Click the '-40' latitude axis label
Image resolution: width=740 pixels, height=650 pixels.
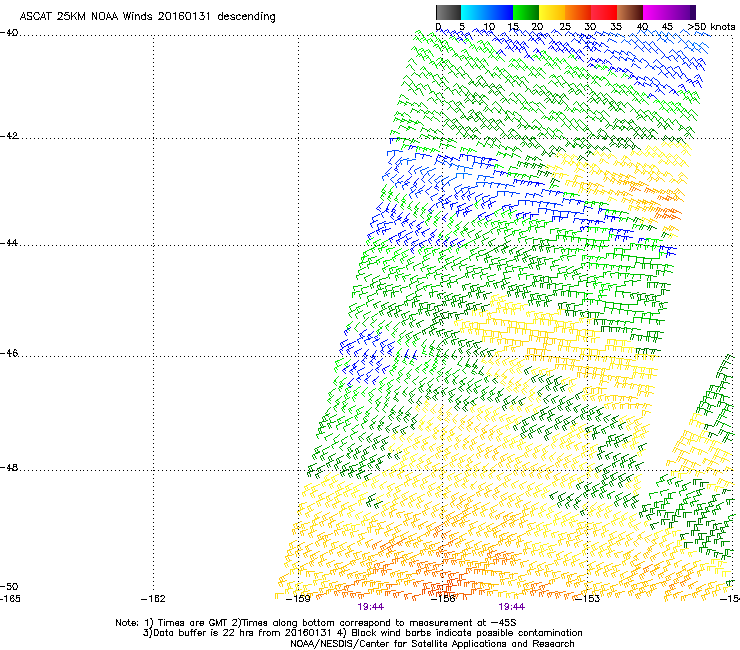click(x=9, y=33)
